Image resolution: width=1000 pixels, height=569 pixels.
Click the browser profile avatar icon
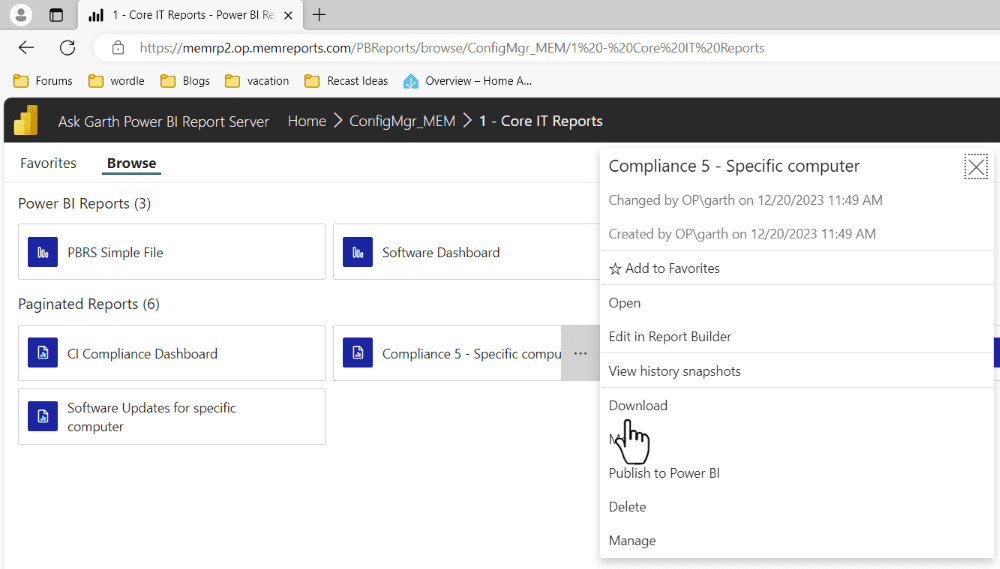(21, 15)
